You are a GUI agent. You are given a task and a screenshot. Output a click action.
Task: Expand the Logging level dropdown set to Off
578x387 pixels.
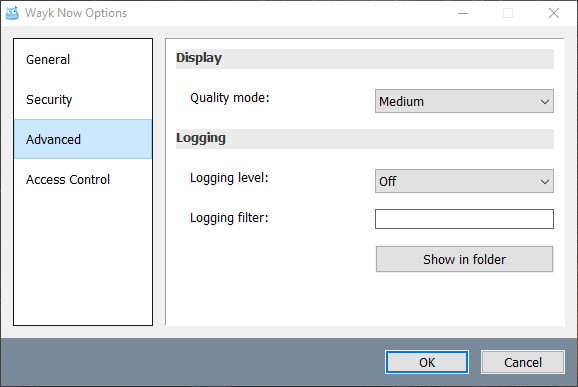tap(464, 181)
